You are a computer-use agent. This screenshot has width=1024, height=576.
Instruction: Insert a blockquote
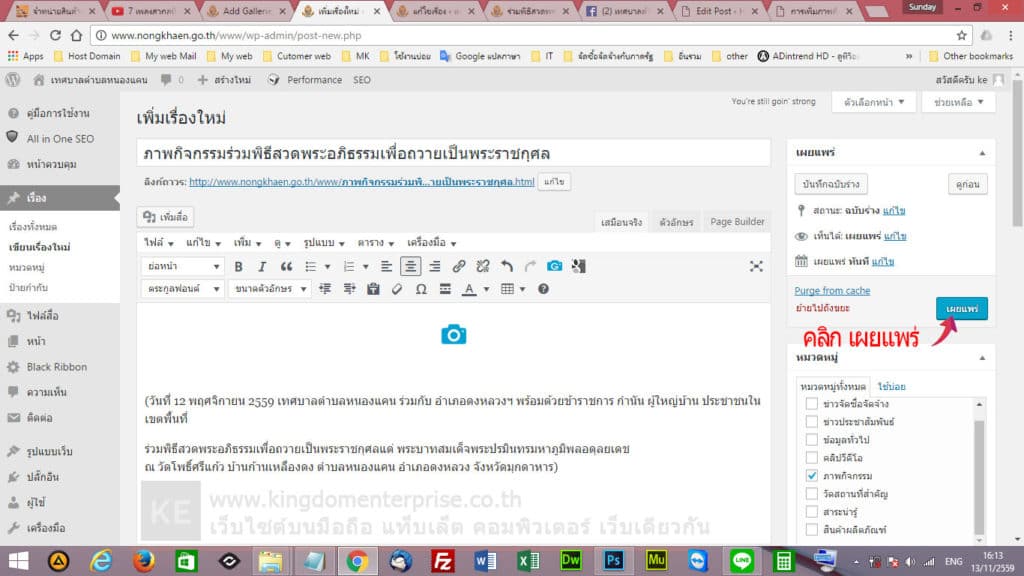(287, 266)
